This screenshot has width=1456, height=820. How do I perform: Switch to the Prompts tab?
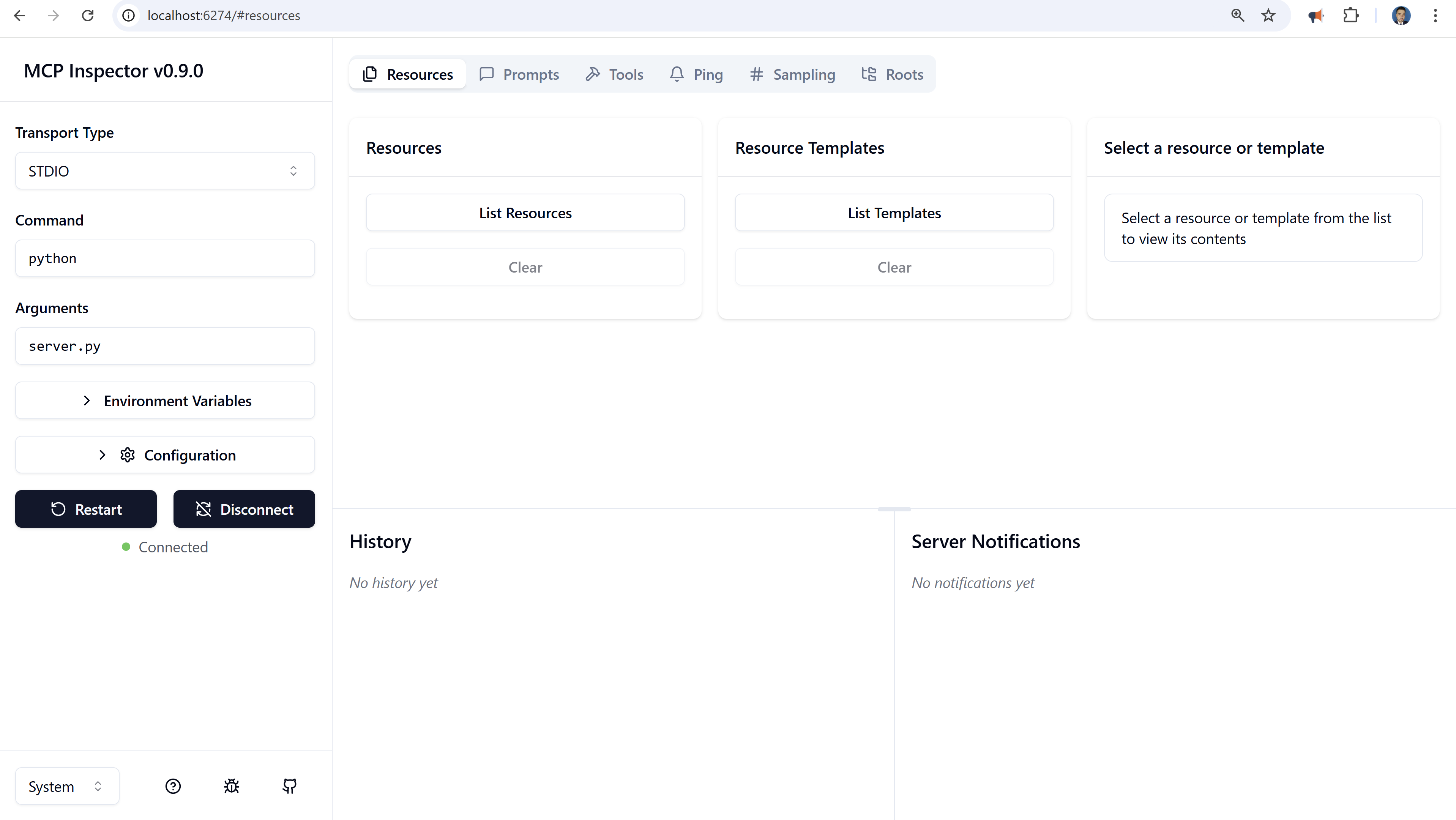[x=519, y=74]
